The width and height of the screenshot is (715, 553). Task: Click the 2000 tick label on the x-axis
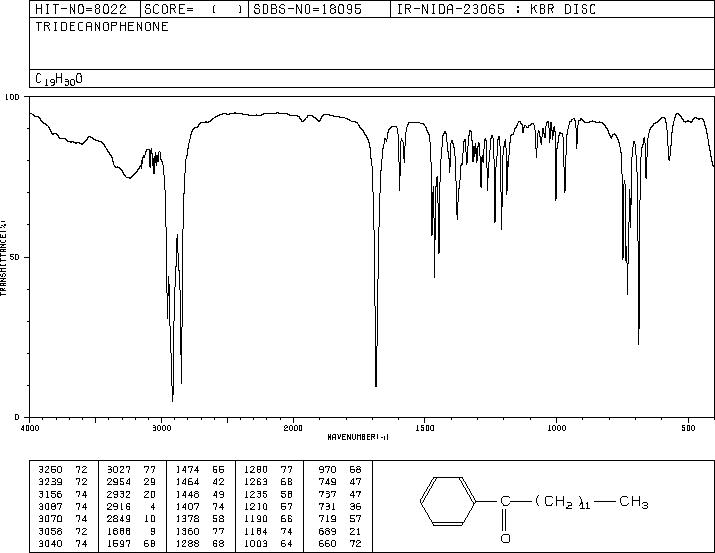293,428
